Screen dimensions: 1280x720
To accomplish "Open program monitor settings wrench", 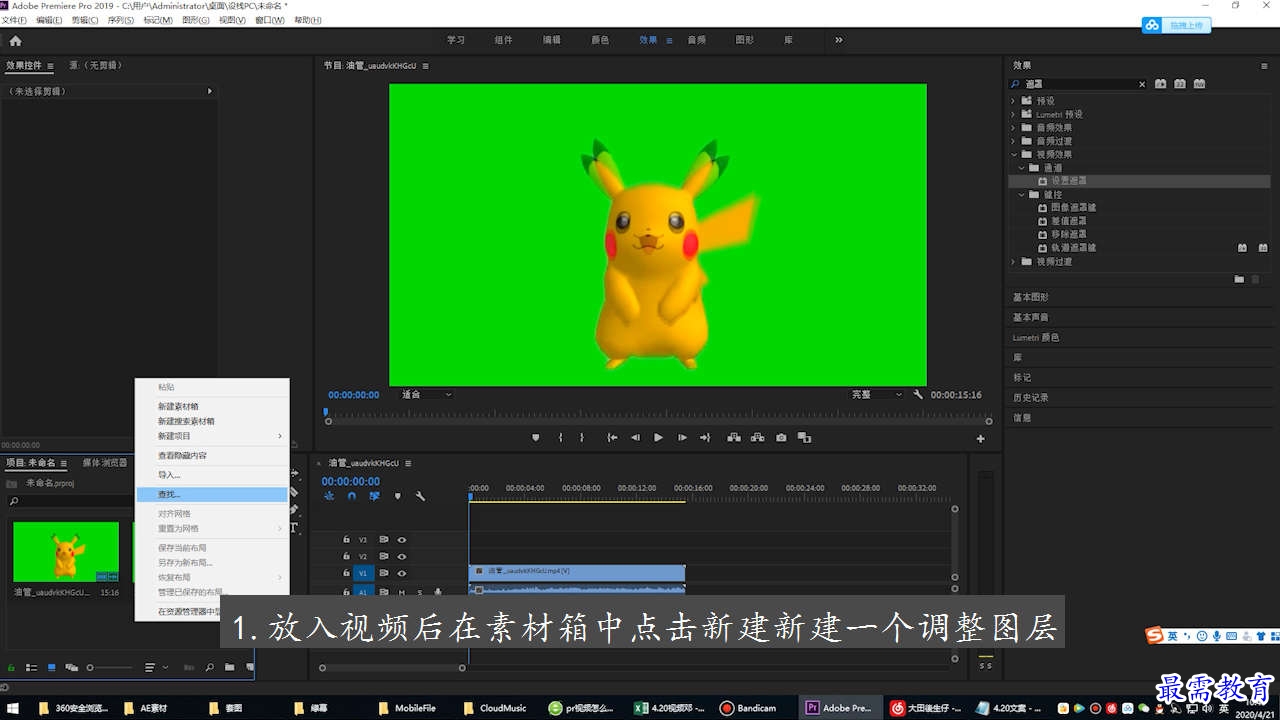I will [918, 395].
